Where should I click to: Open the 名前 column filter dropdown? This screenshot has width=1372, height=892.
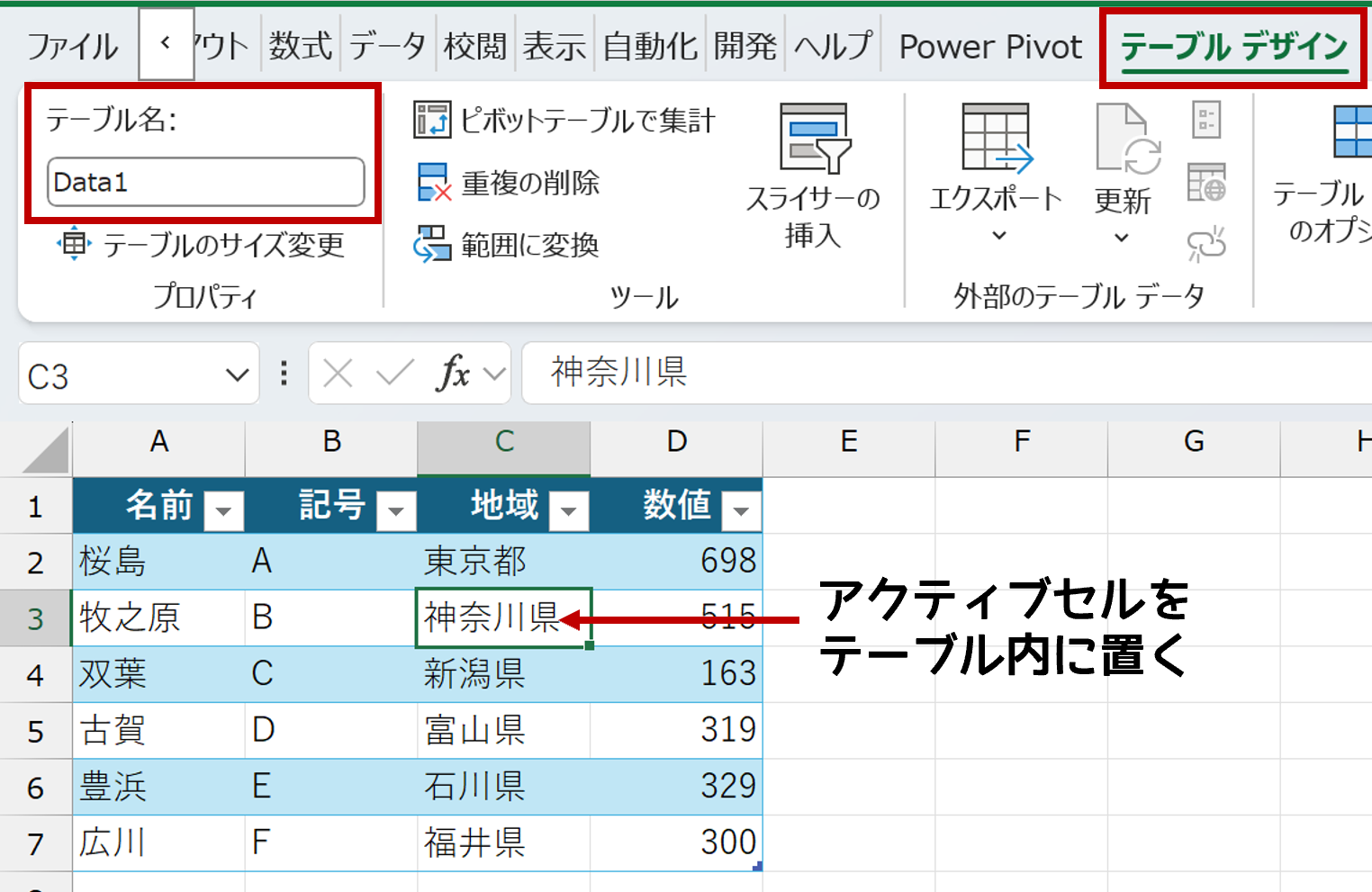tap(223, 511)
